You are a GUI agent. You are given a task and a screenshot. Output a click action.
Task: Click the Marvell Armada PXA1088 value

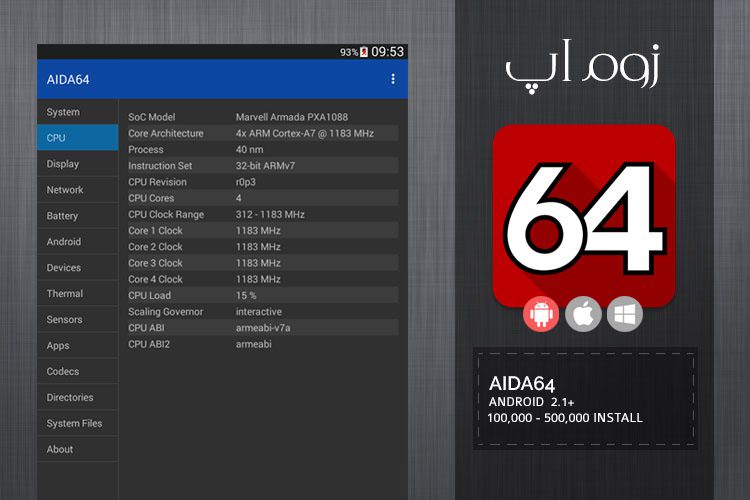(292, 117)
